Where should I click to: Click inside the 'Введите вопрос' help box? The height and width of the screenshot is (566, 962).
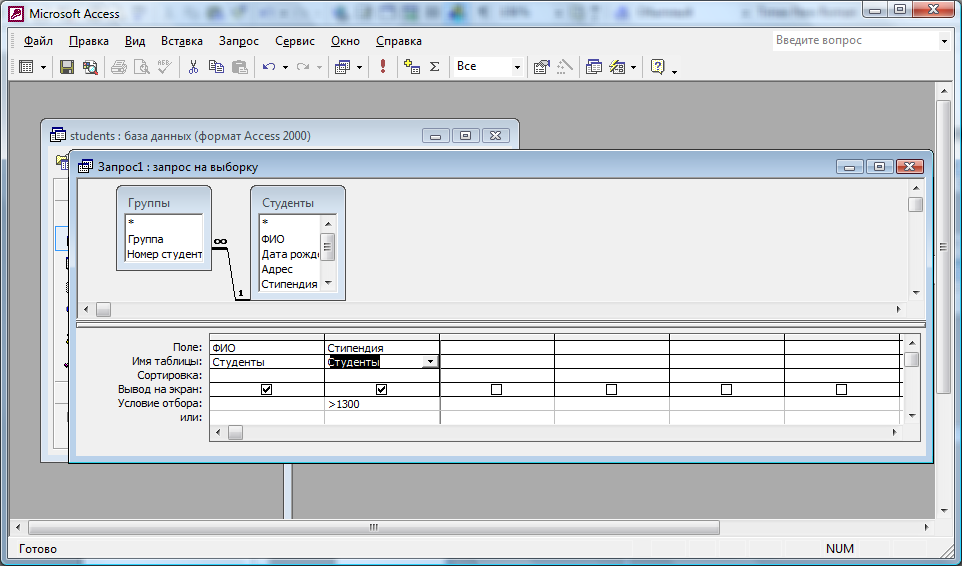855,40
